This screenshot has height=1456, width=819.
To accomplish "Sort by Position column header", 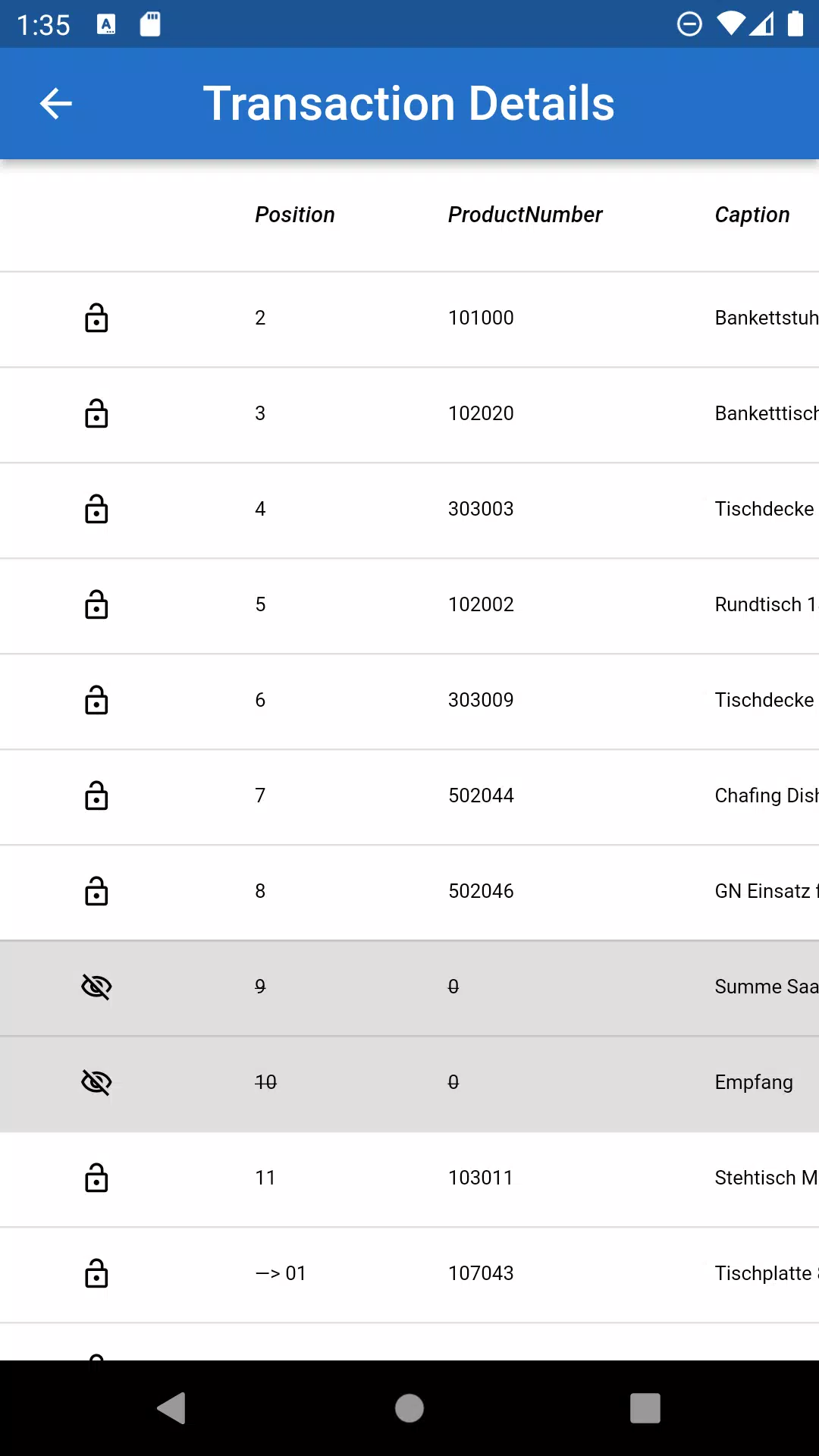I will click(295, 215).
